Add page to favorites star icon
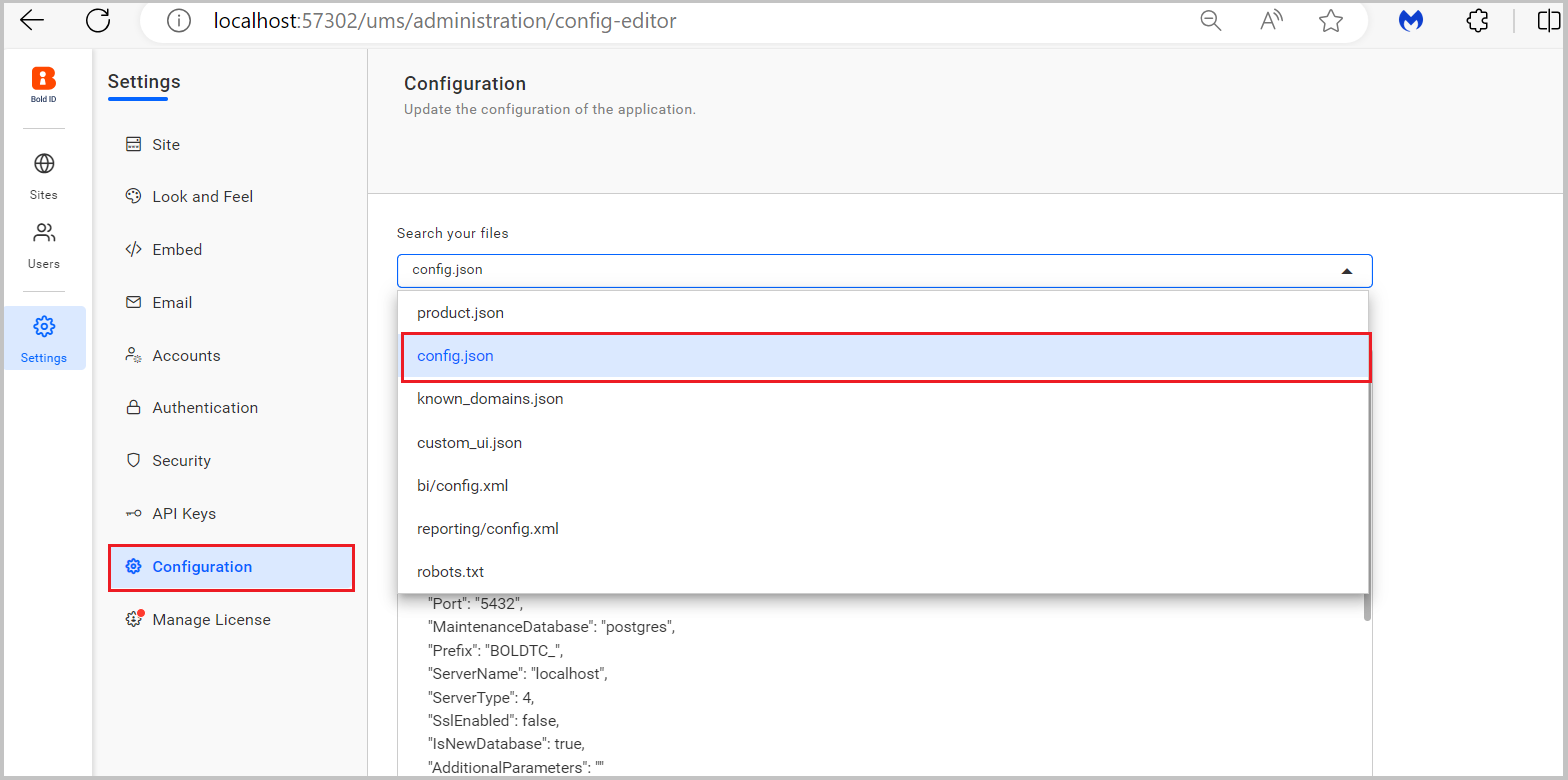 coord(1331,21)
